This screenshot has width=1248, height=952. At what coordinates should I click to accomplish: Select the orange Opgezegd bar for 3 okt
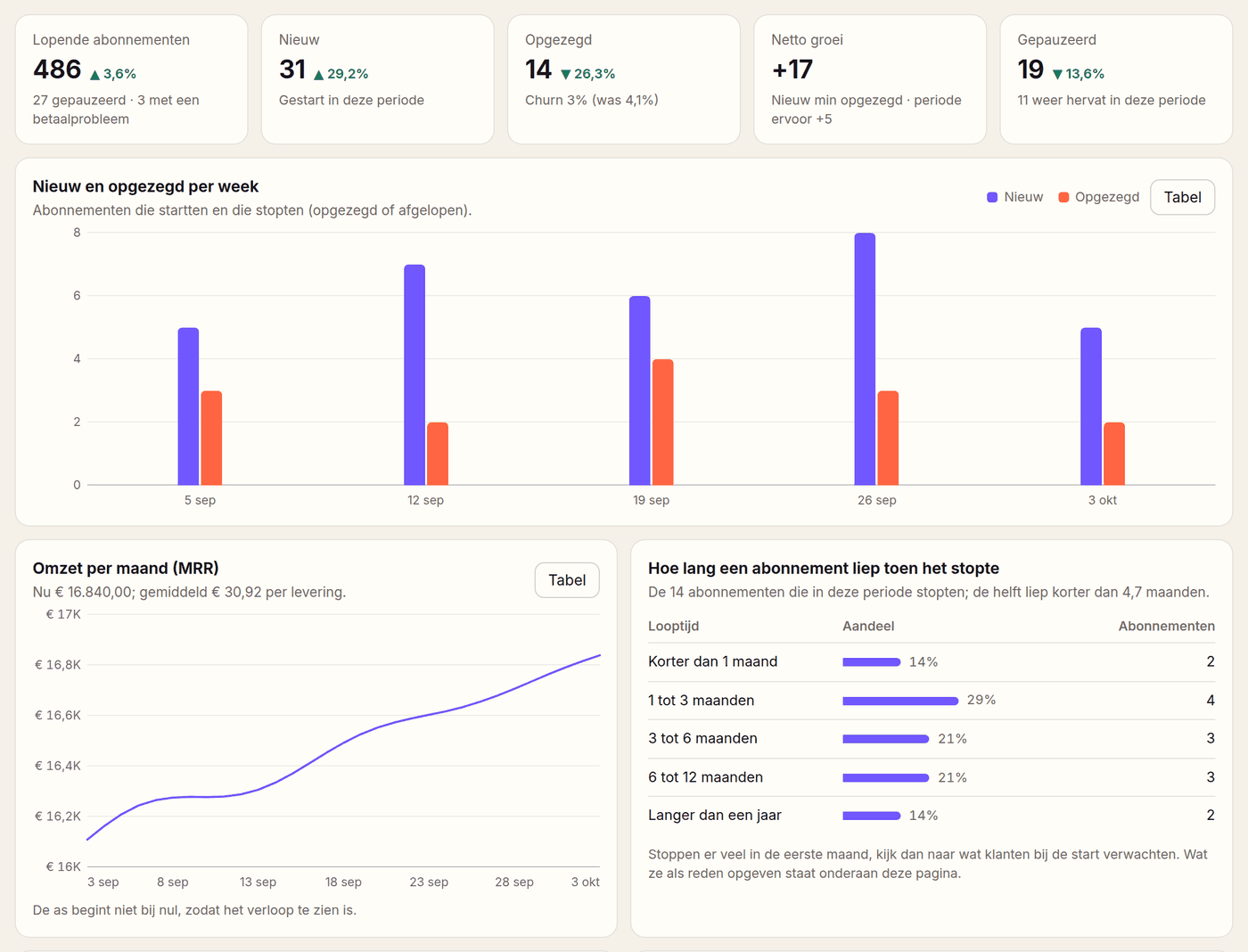coord(1114,454)
